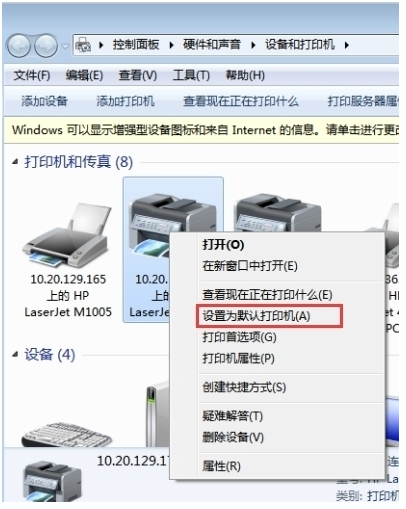This screenshot has width=406, height=509.
Task: Collapse the 设备 (4) group
Action: [x=15, y=355]
